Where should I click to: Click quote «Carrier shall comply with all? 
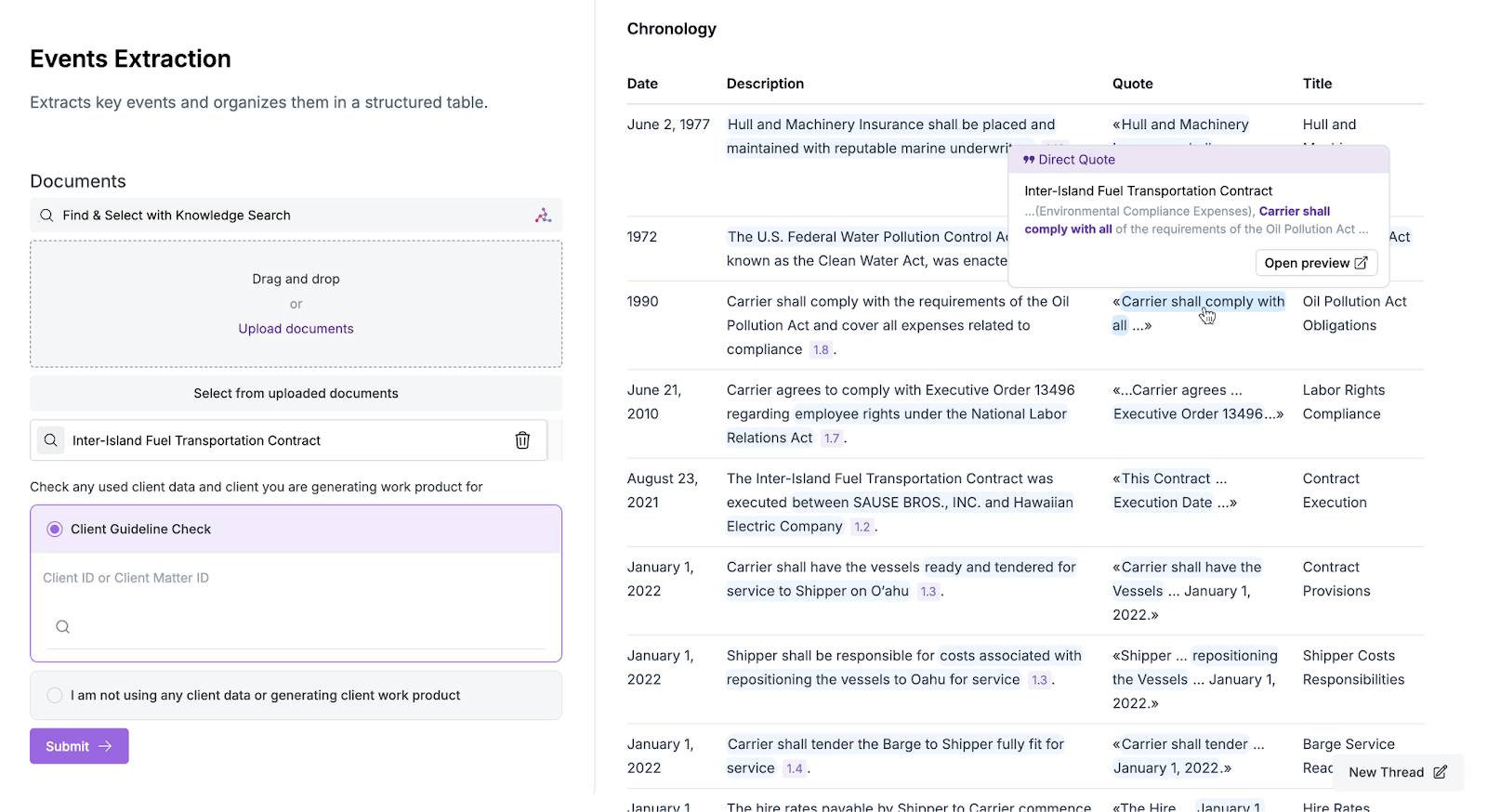click(1199, 313)
